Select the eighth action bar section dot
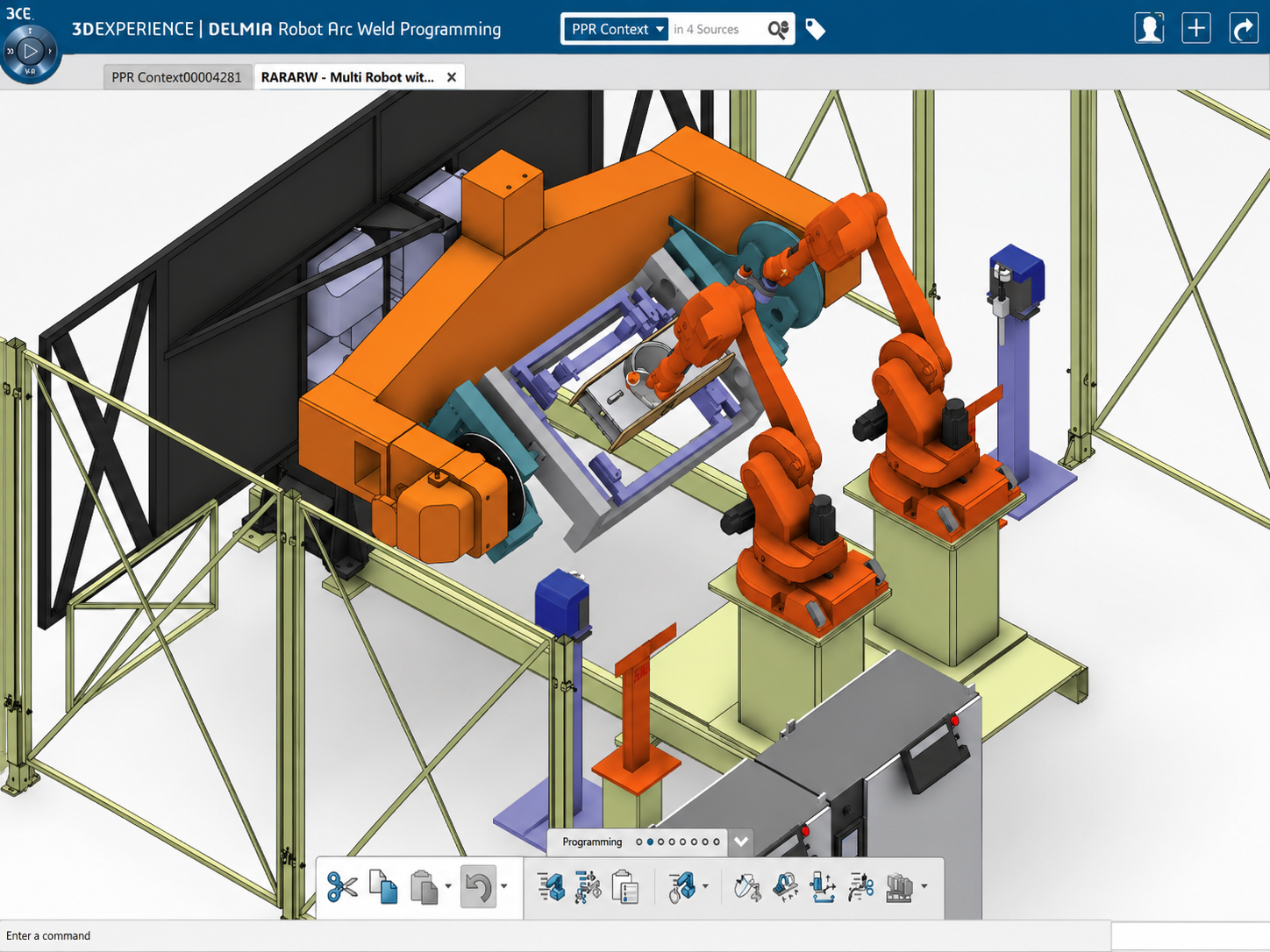This screenshot has height=952, width=1270. 717,842
